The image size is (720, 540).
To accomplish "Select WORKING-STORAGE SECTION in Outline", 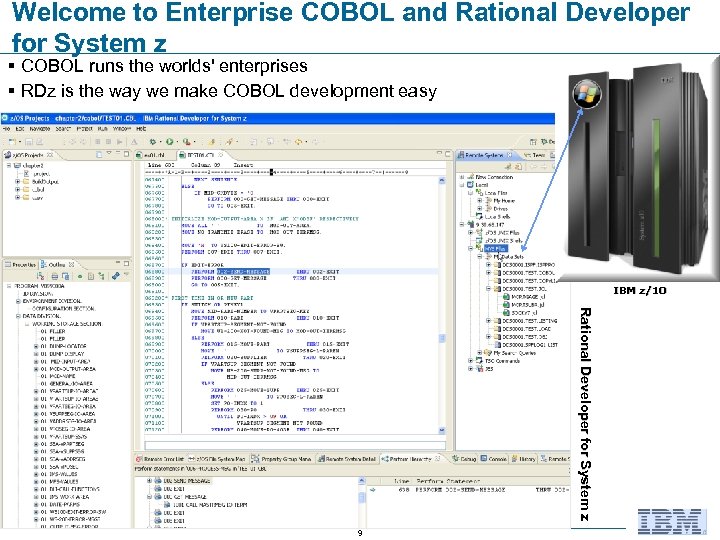I will [67, 324].
